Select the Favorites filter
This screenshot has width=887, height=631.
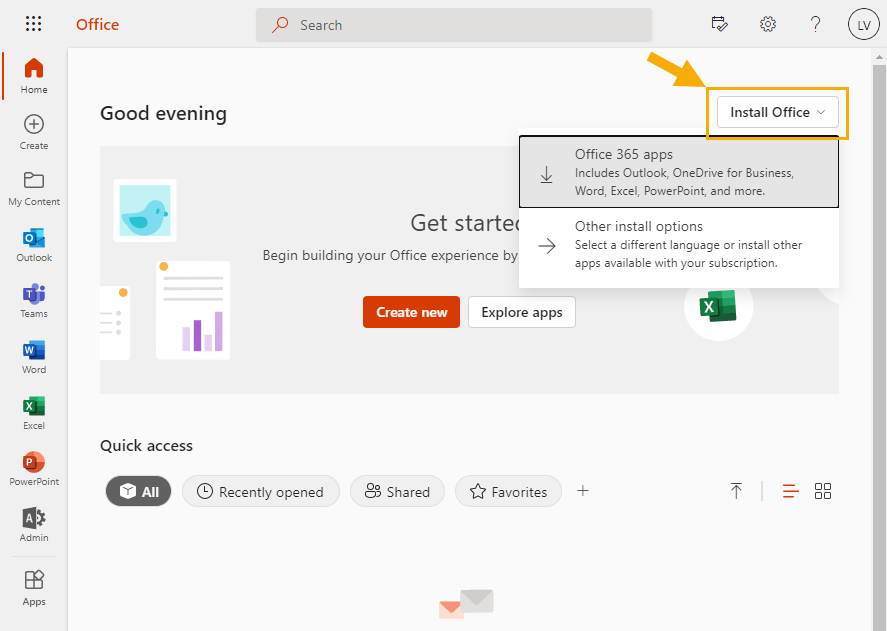pos(509,491)
